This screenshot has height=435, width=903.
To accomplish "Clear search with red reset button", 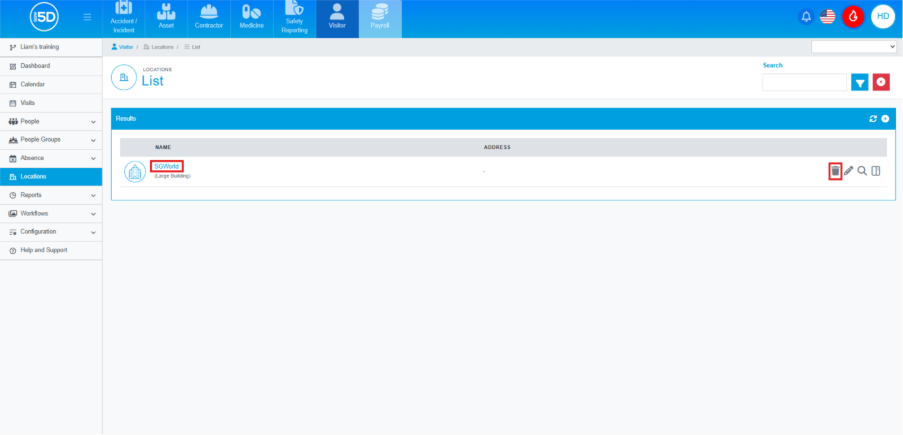I will 881,82.
